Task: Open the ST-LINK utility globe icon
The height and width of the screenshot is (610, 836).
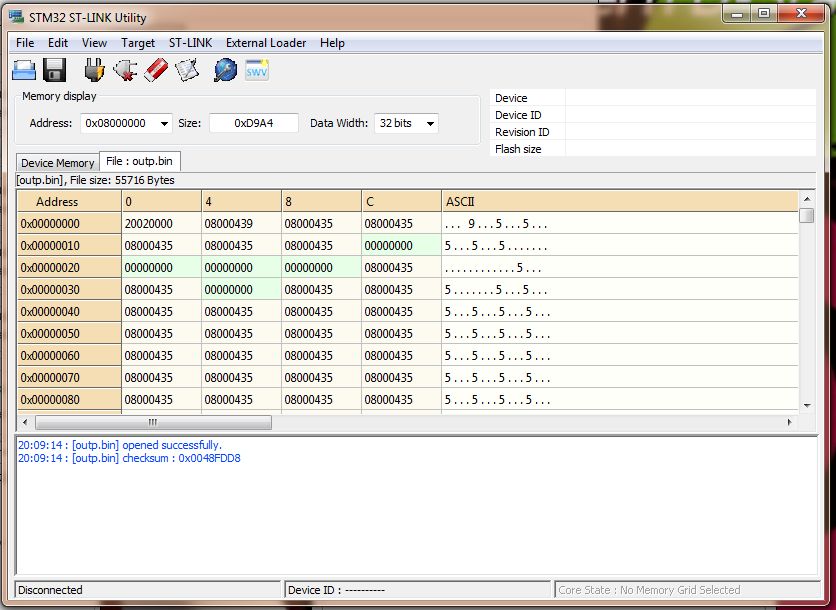Action: click(226, 70)
